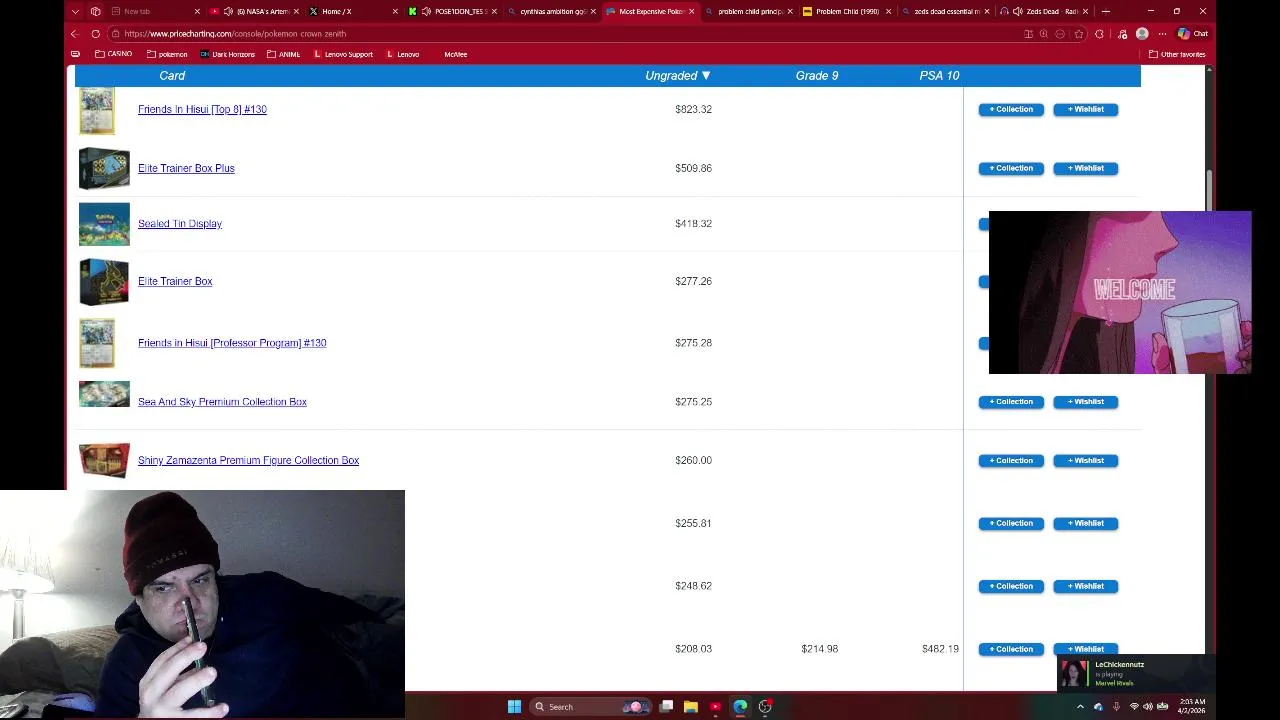Add the $255.81 item to Collection
1280x720 pixels.
[1011, 524]
